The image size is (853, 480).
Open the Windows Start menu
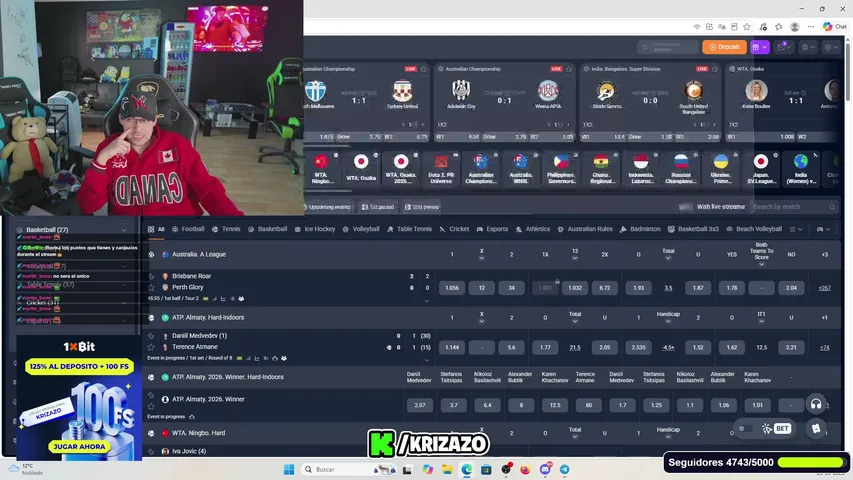point(289,469)
